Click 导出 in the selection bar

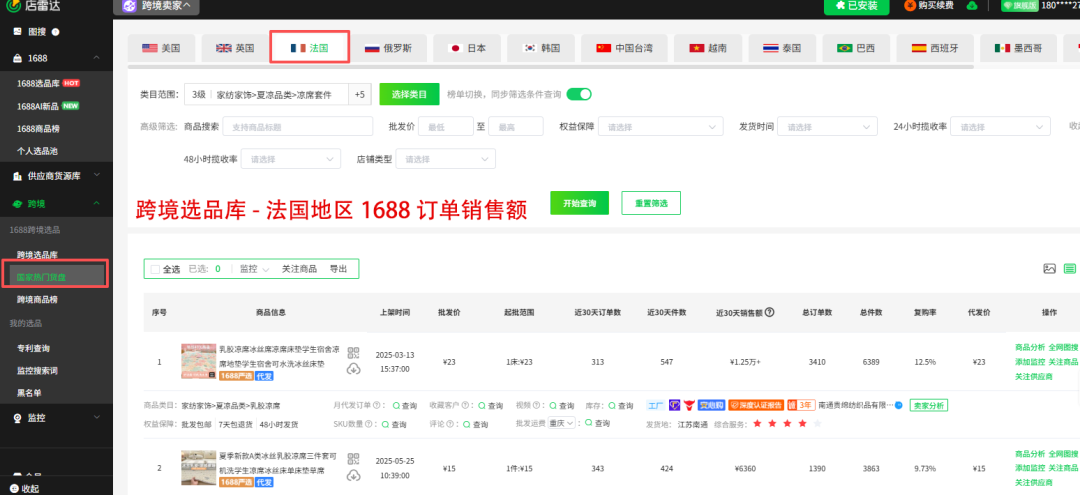coord(338,269)
